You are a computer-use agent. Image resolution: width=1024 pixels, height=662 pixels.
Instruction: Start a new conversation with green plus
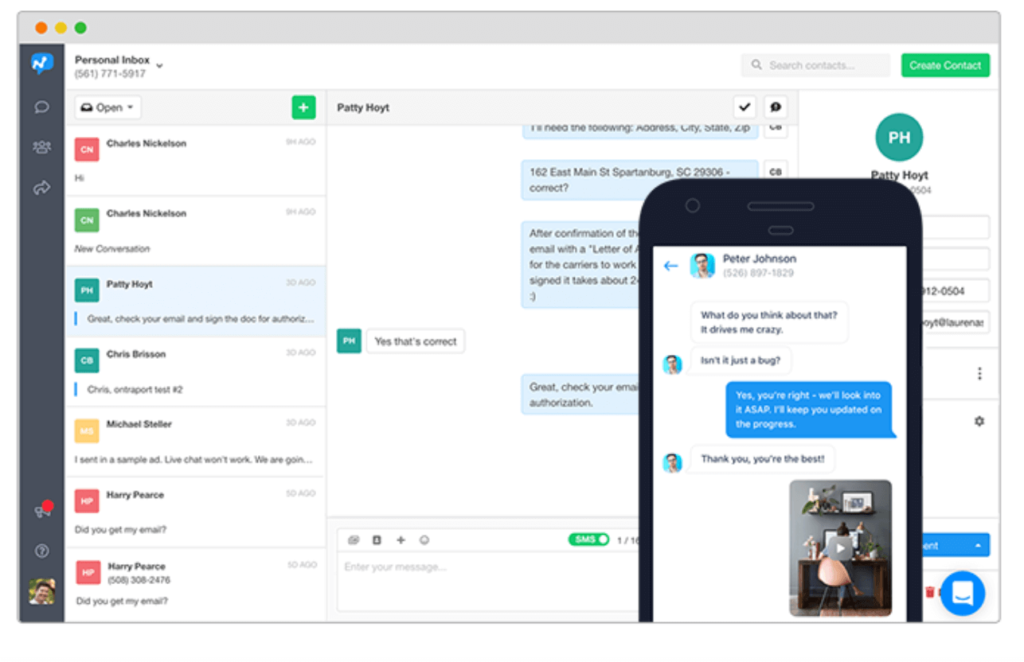tap(303, 107)
